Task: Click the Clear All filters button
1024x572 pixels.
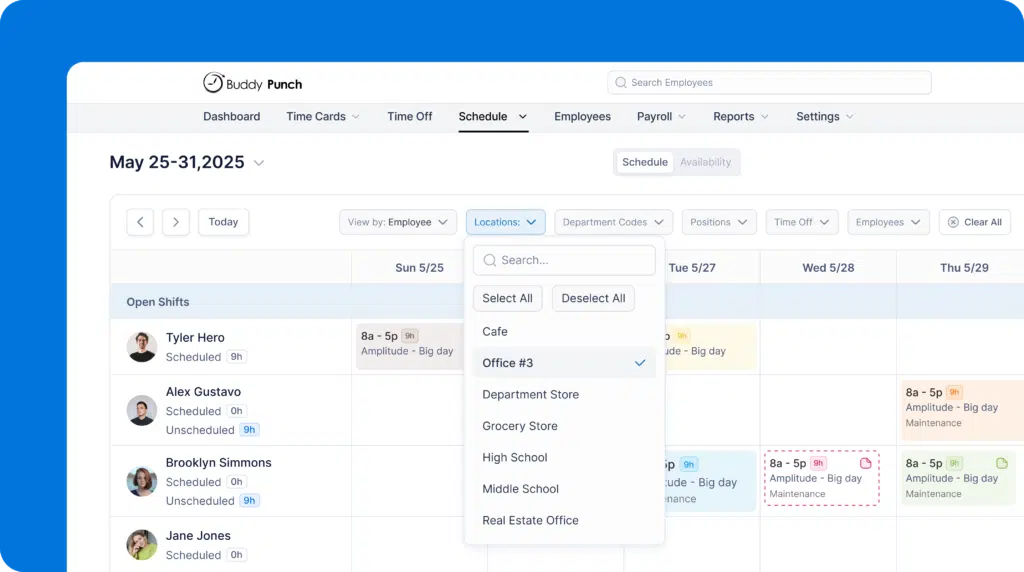Action: [974, 222]
